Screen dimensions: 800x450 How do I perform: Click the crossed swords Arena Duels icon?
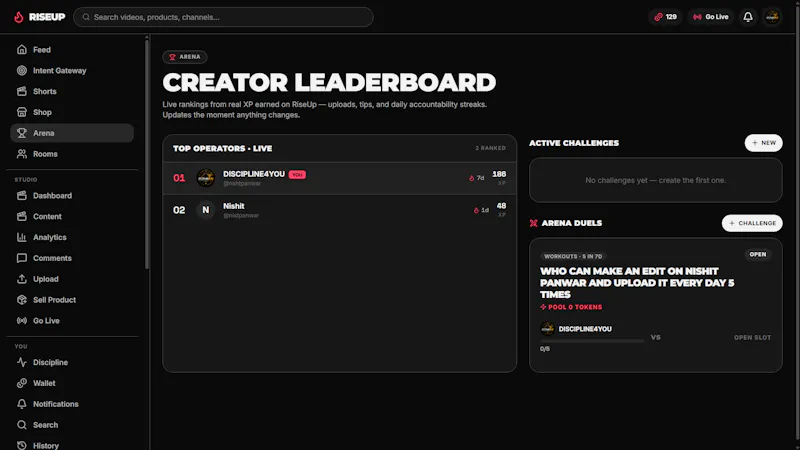(x=534, y=223)
